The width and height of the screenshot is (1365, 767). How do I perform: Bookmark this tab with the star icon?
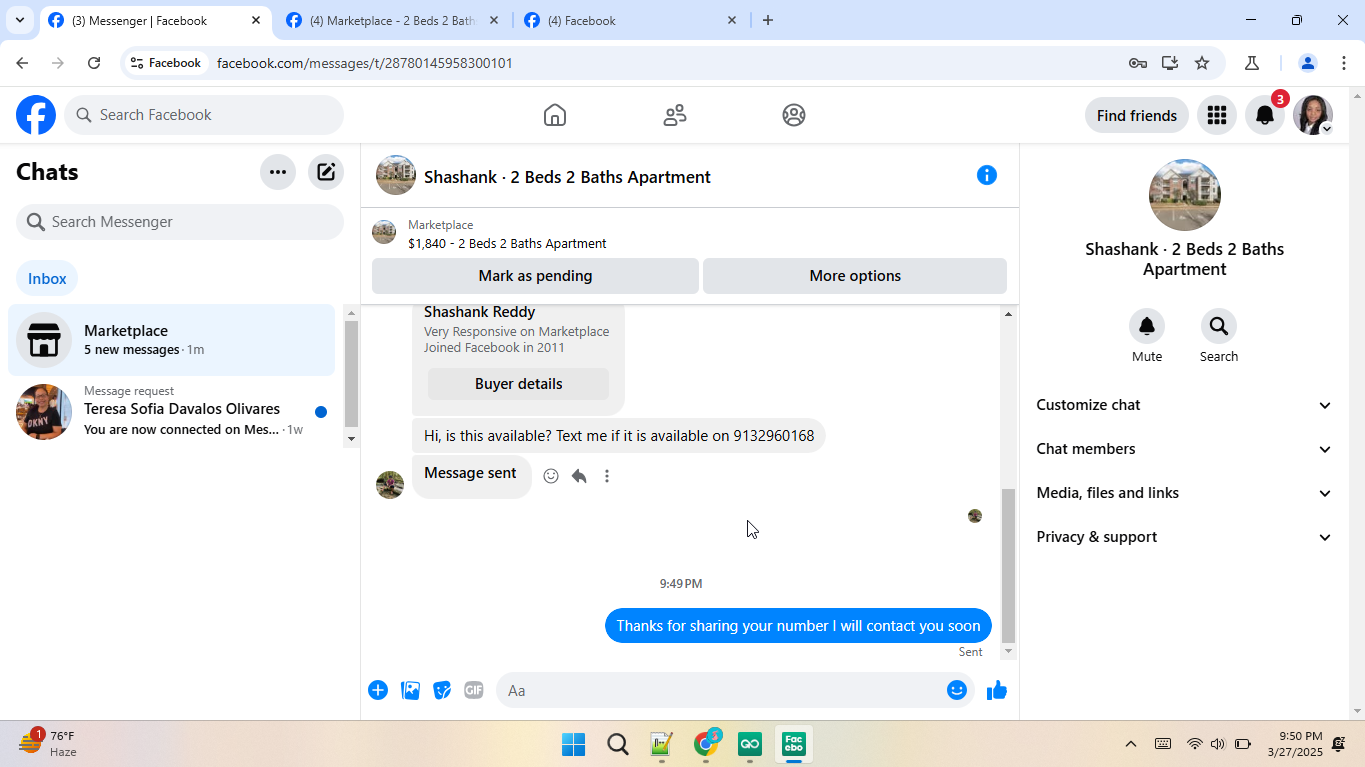click(x=1202, y=63)
